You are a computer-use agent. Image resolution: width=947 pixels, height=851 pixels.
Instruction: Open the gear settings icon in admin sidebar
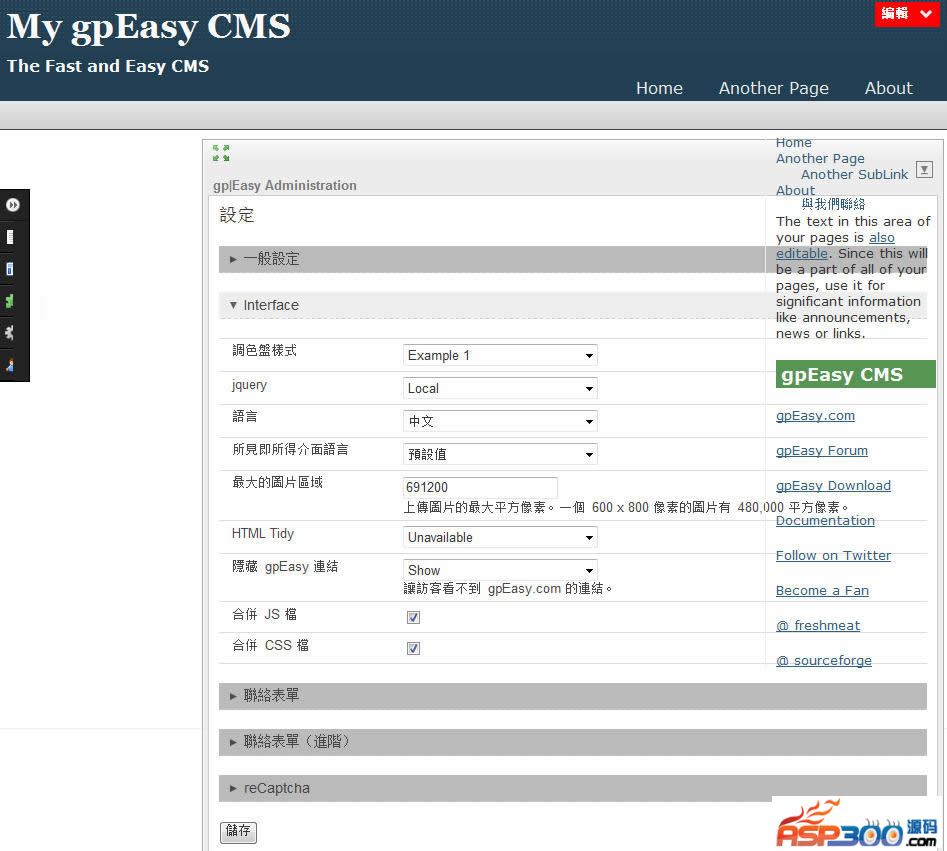click(10, 333)
